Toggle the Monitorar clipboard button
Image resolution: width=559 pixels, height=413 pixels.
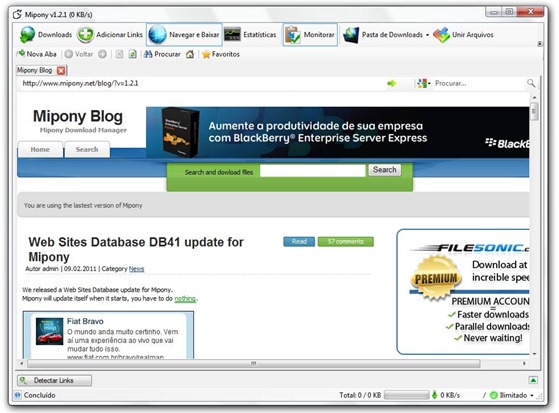click(310, 35)
